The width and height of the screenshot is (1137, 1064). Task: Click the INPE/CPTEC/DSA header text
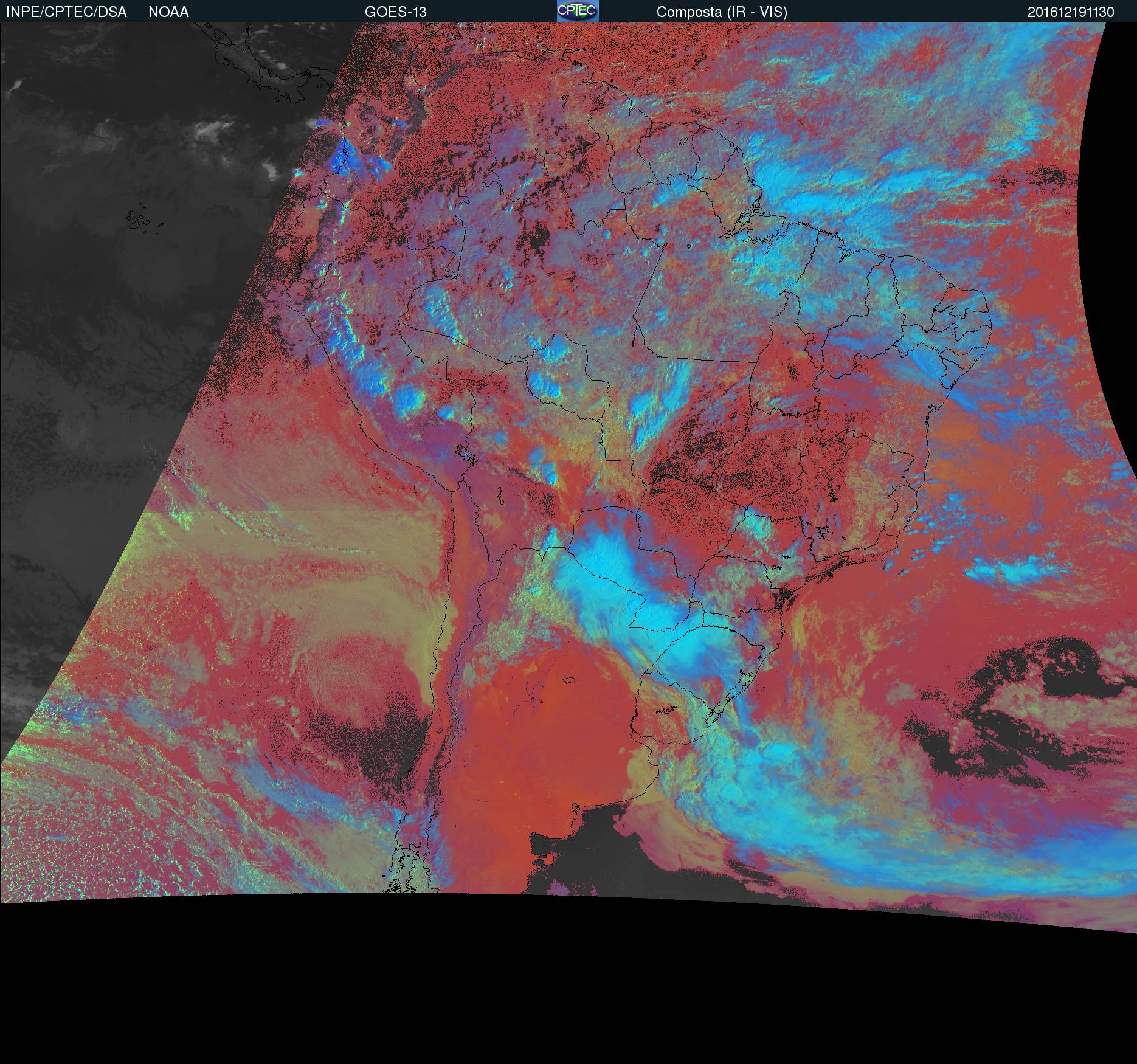click(66, 12)
